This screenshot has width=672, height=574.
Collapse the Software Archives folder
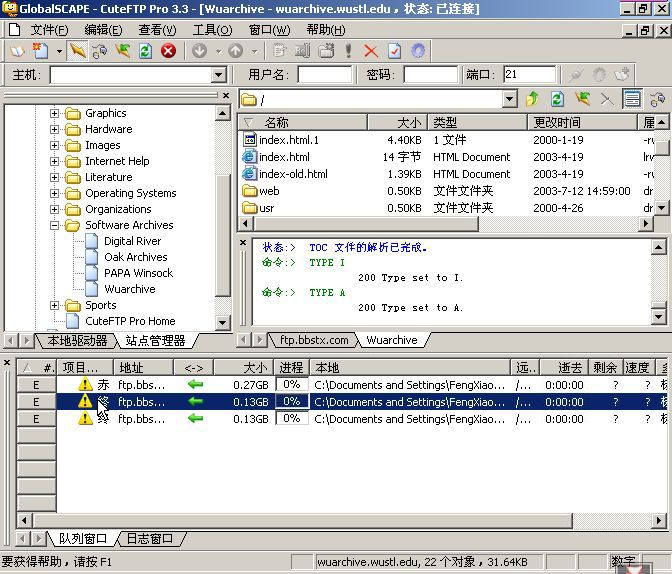point(55,225)
